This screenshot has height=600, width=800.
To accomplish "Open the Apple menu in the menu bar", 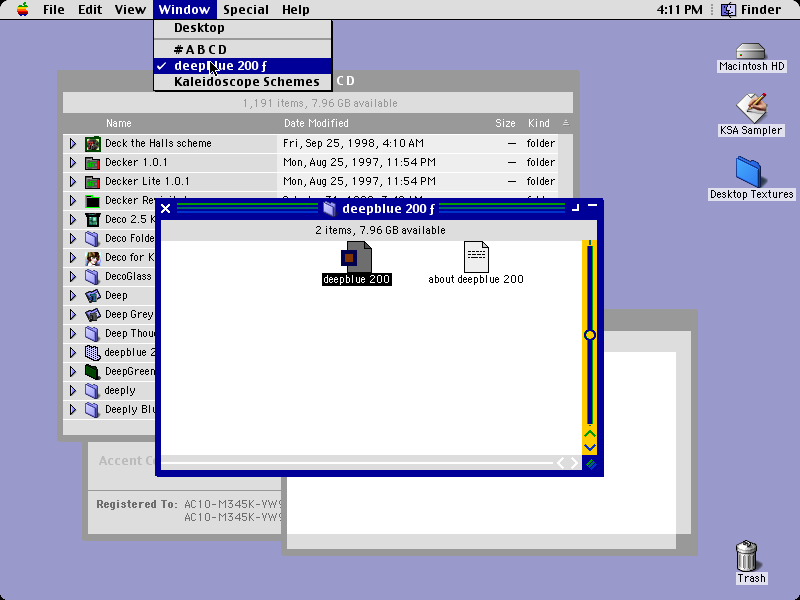I will click(x=22, y=9).
